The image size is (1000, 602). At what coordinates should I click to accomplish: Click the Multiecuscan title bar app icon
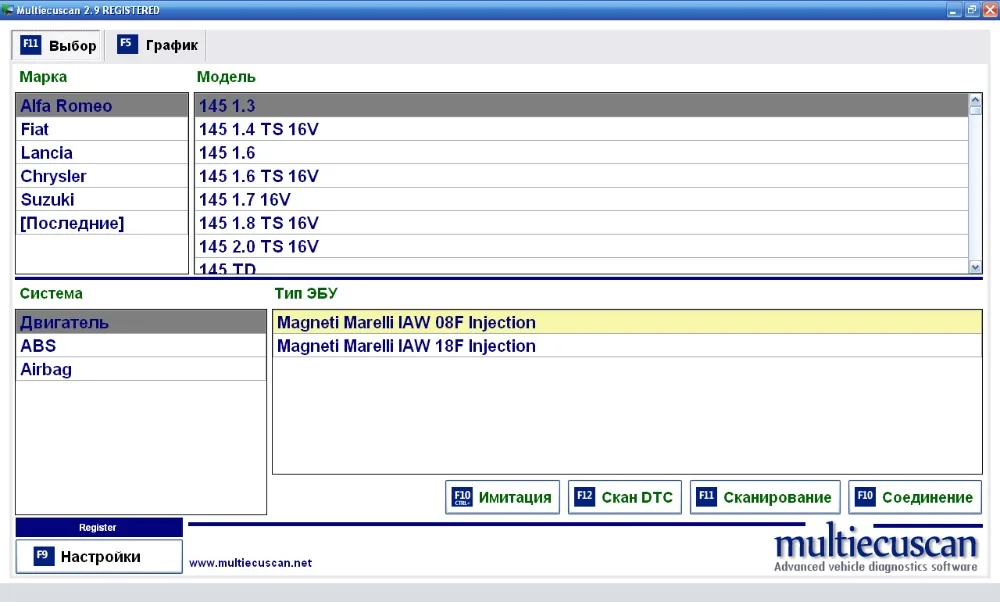pyautogui.click(x=8, y=10)
